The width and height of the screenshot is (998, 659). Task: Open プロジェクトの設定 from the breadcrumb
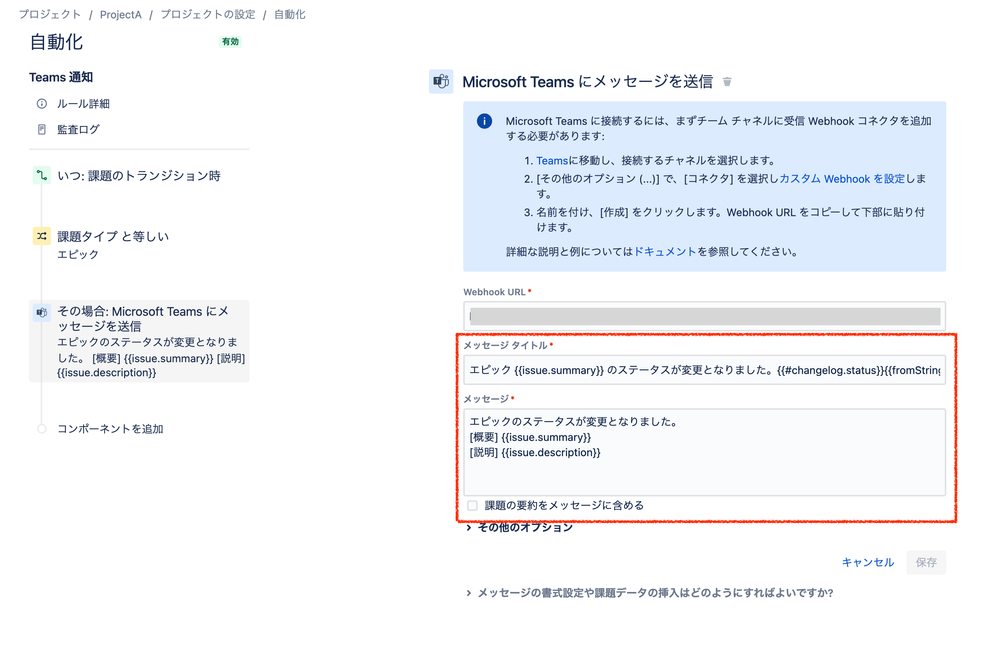tap(207, 14)
